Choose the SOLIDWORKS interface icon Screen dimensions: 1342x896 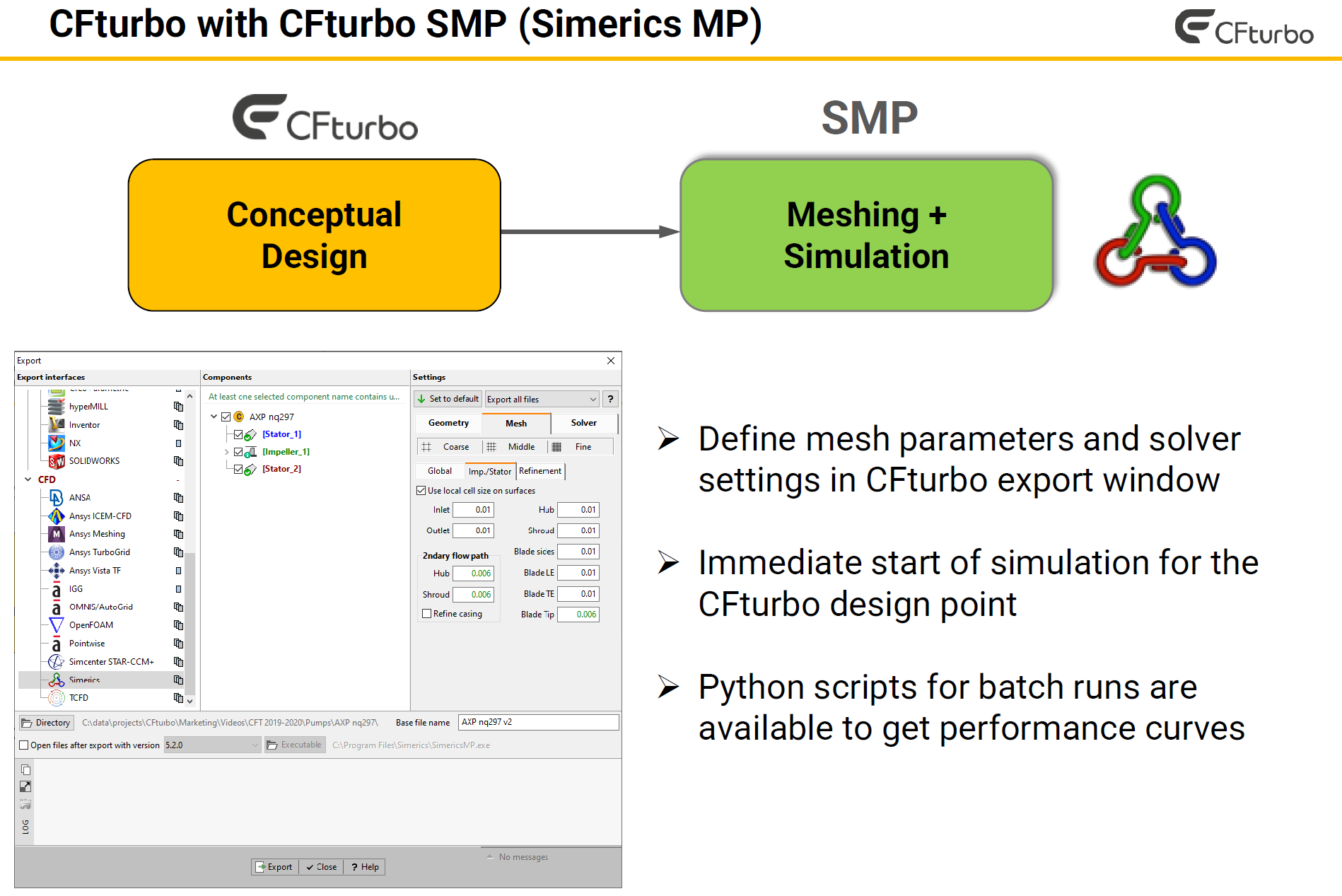point(57,461)
